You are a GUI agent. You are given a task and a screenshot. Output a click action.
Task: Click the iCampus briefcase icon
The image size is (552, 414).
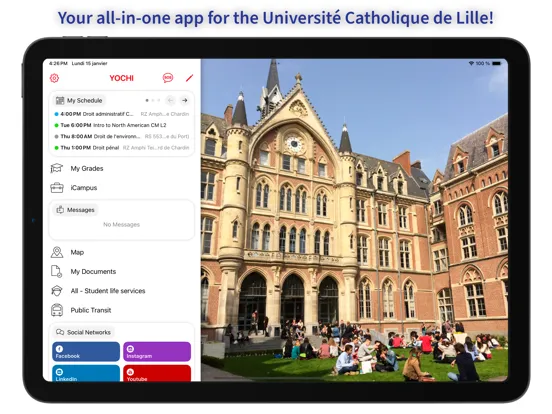[57, 188]
